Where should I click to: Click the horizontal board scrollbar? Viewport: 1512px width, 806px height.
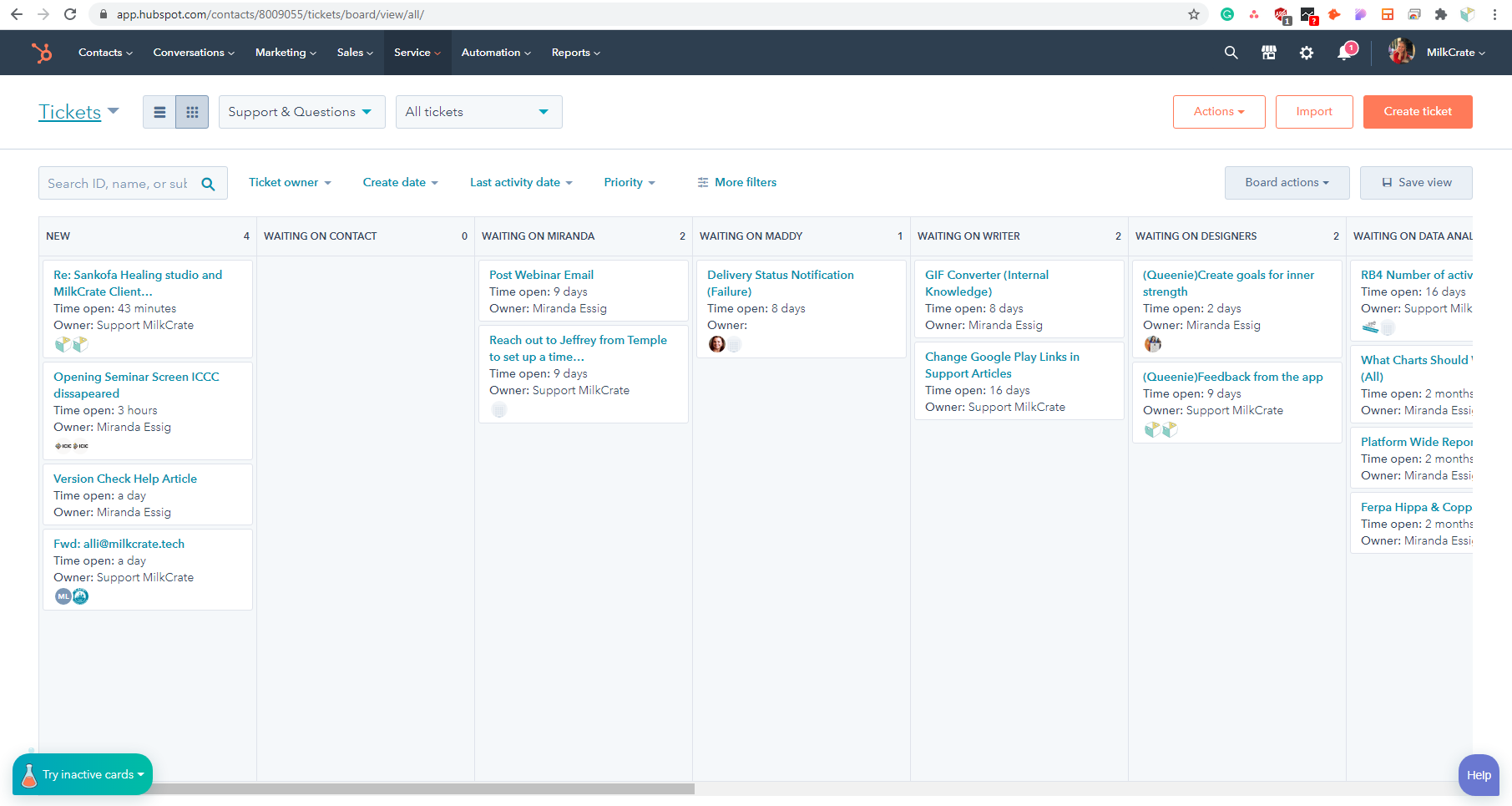(423, 788)
